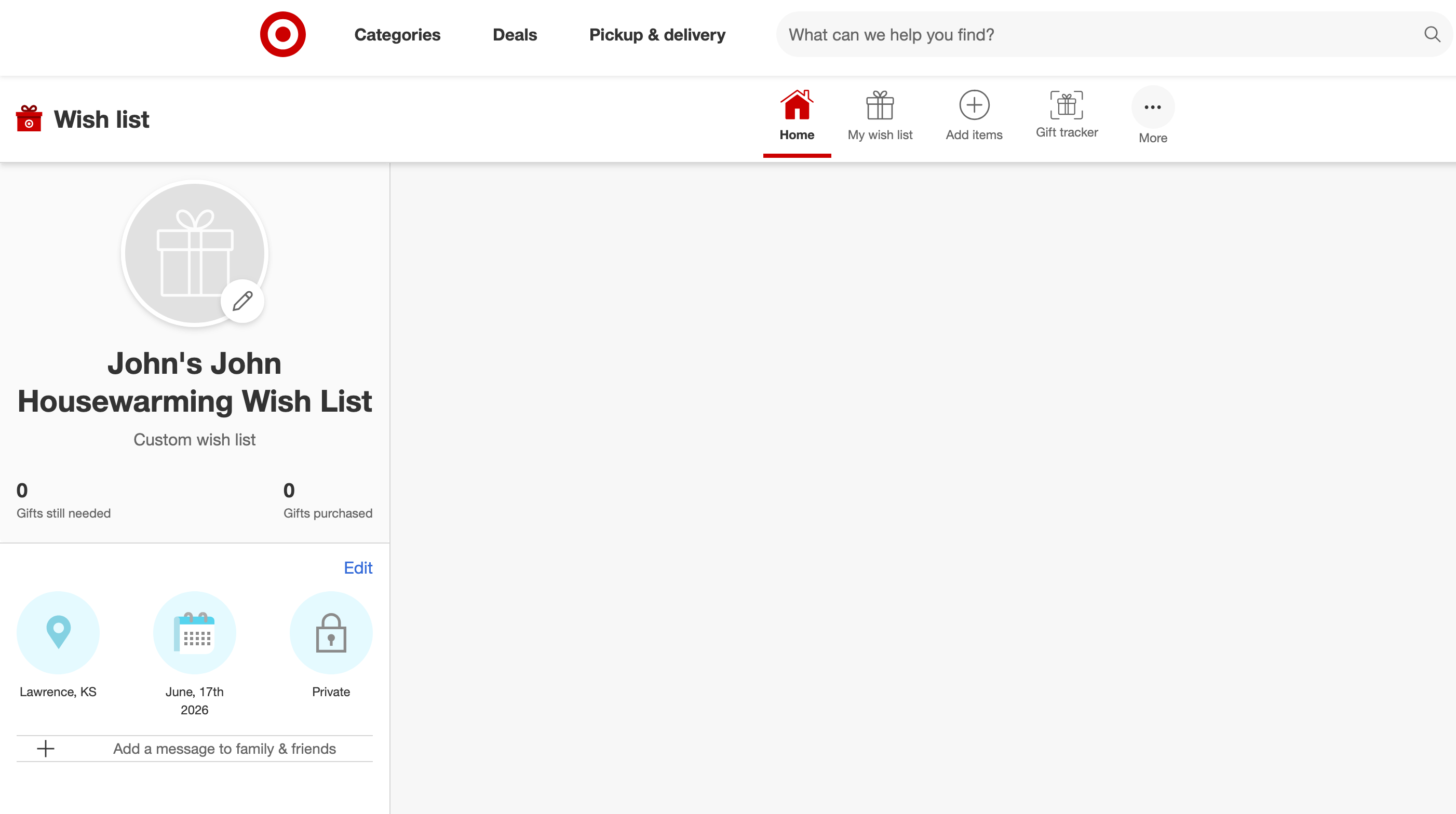Click the 'Private' visibility text

[x=331, y=692]
